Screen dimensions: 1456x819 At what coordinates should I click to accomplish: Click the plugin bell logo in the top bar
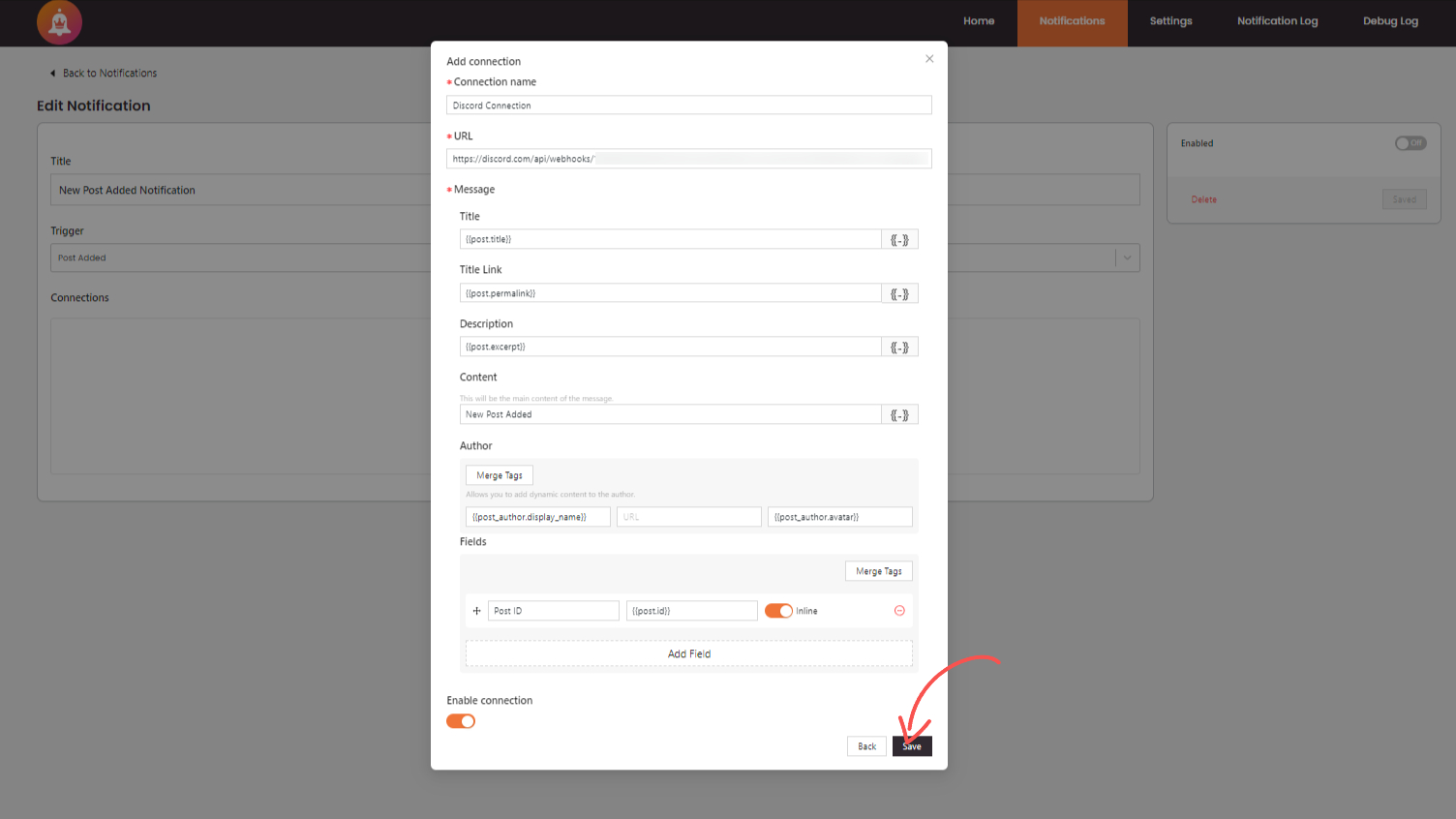coord(59,21)
